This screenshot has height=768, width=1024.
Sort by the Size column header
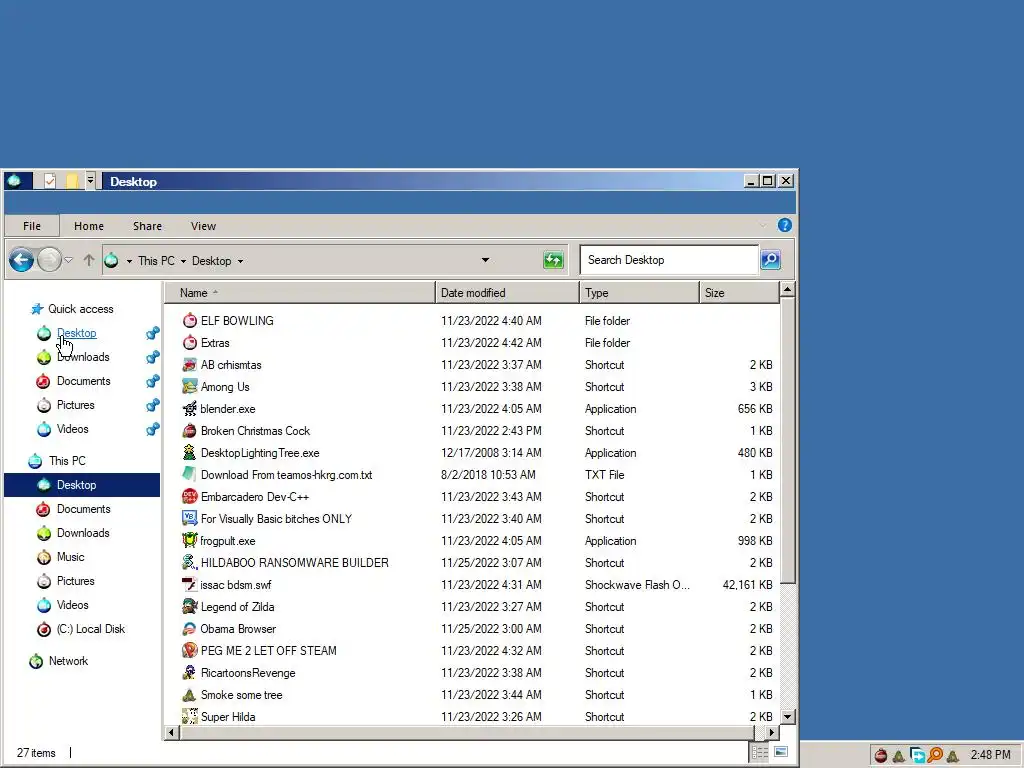click(x=739, y=293)
